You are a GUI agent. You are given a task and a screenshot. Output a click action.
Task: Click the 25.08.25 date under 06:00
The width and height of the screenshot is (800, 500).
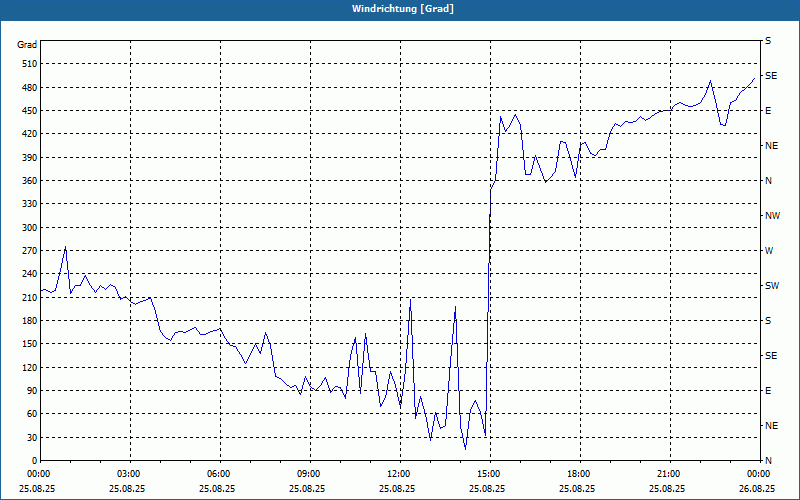click(x=217, y=488)
